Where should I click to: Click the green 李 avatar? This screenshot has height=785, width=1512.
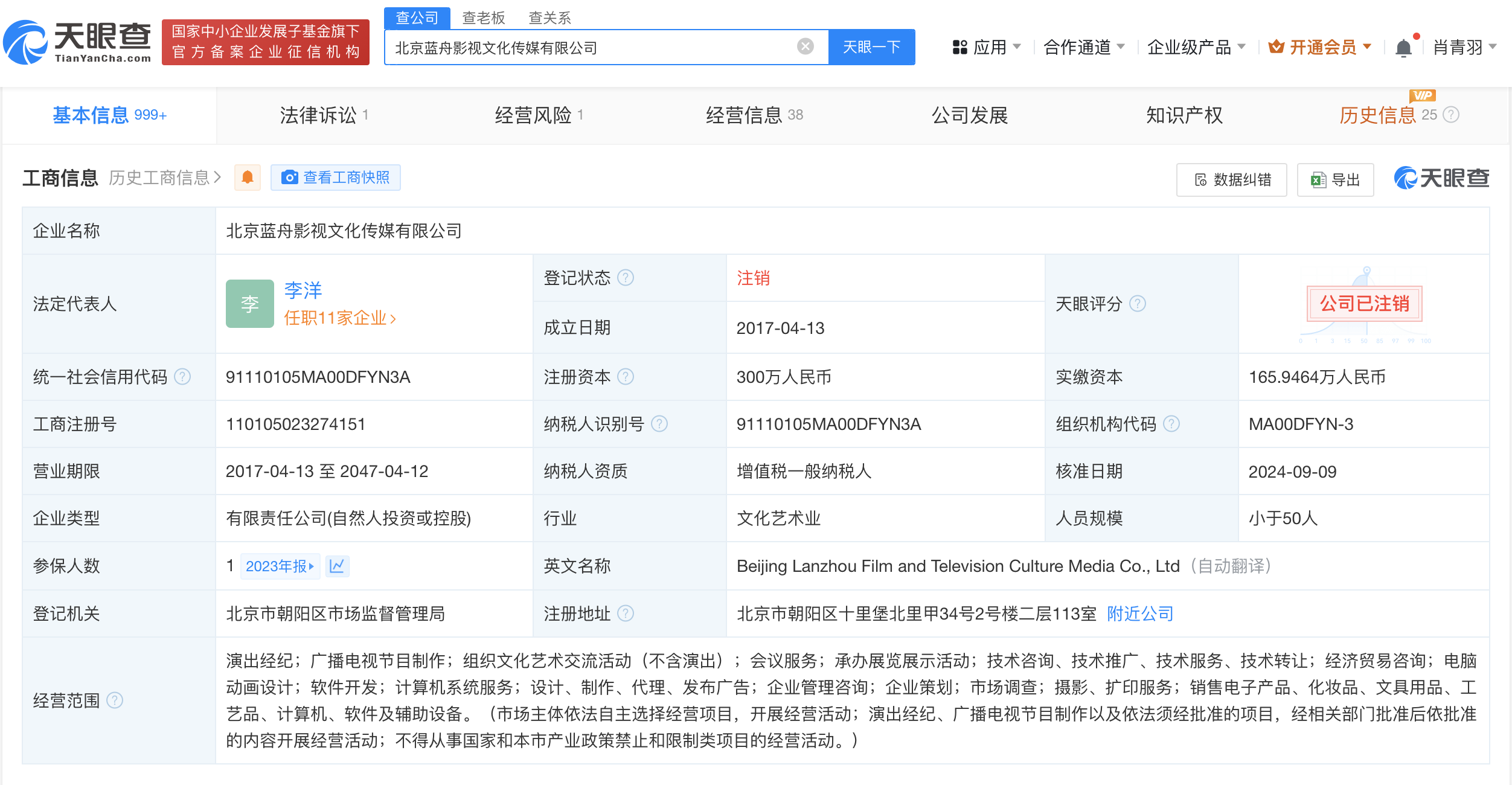(x=250, y=304)
